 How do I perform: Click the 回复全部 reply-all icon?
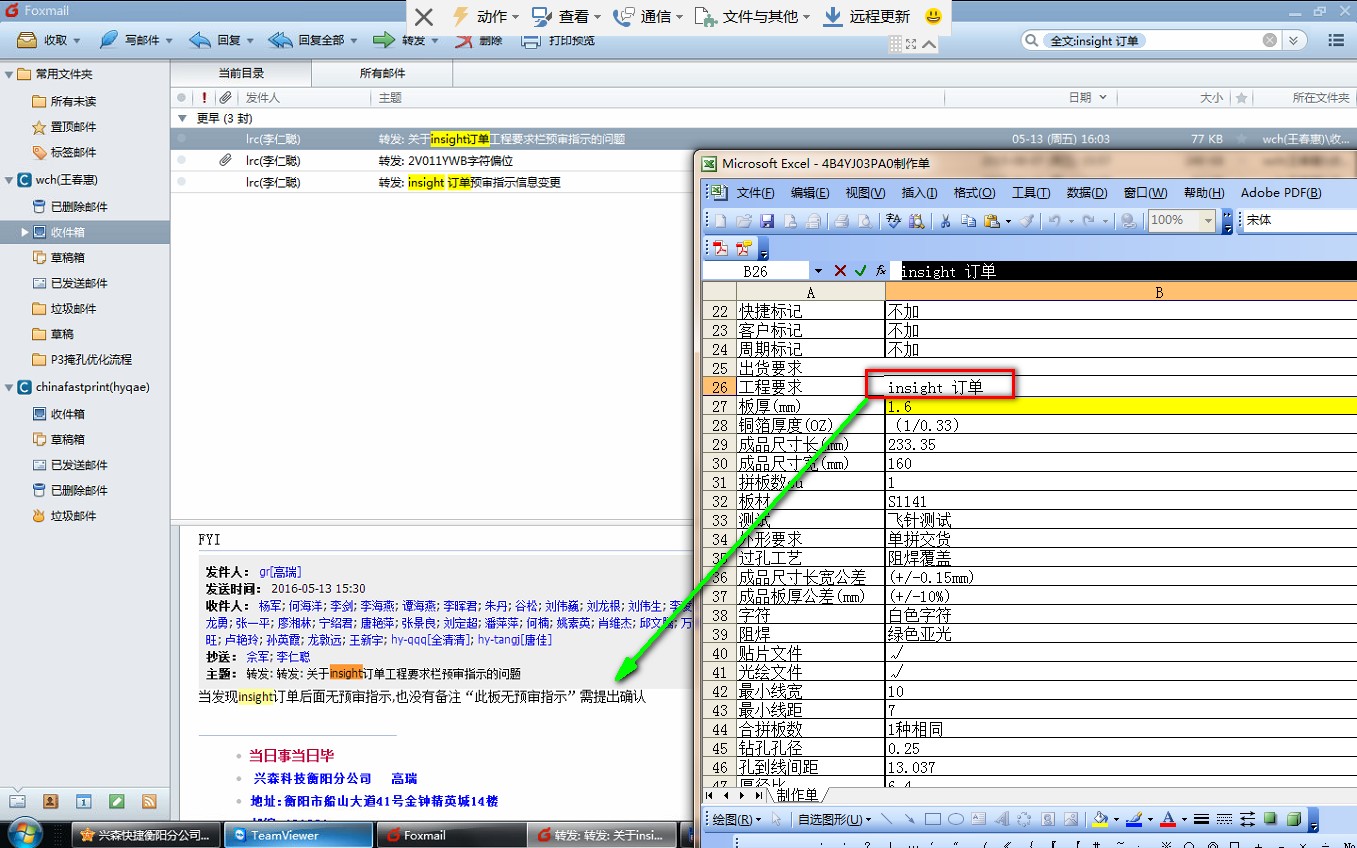pos(281,41)
